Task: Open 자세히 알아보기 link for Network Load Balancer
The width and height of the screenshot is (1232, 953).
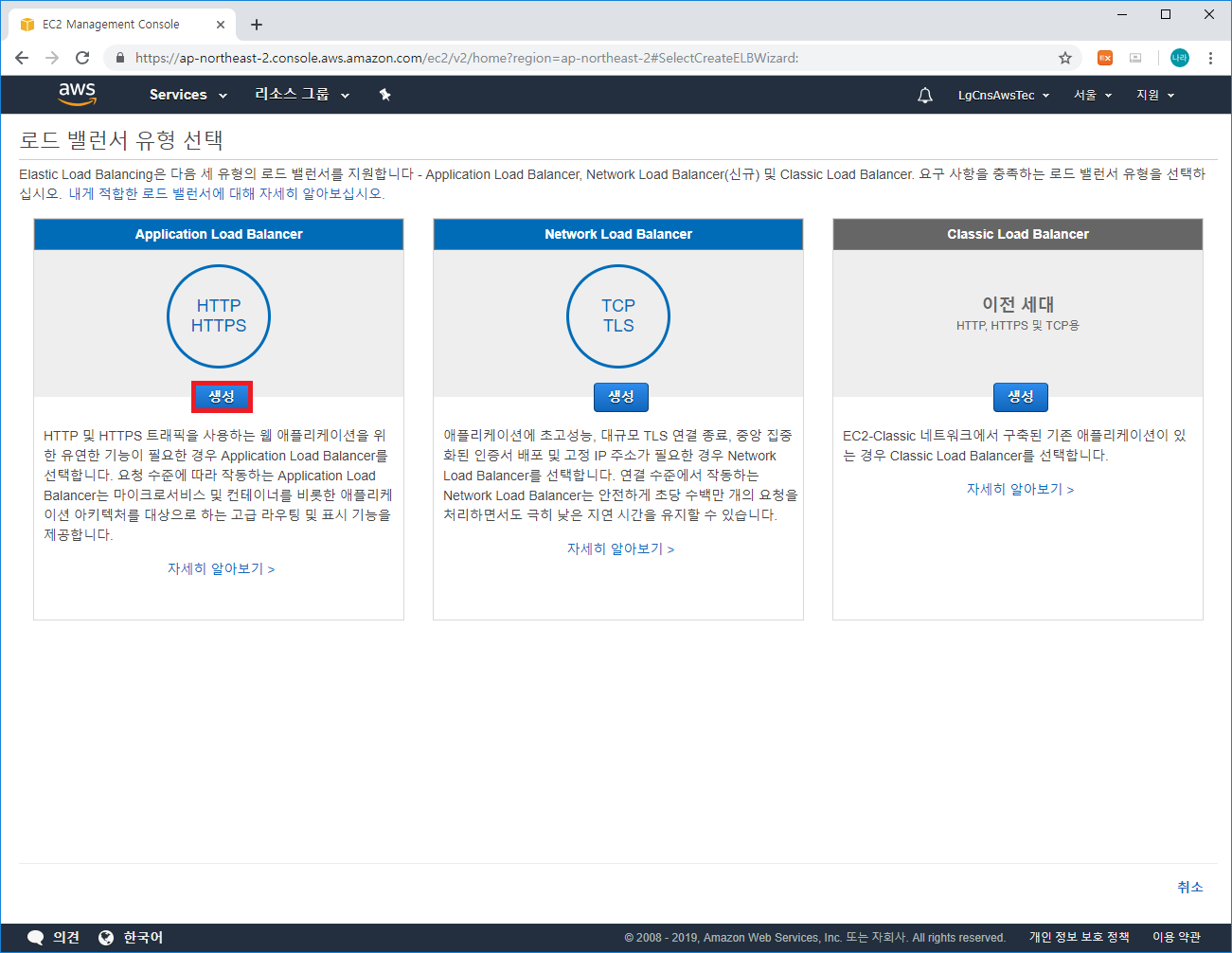Action: pos(621,548)
